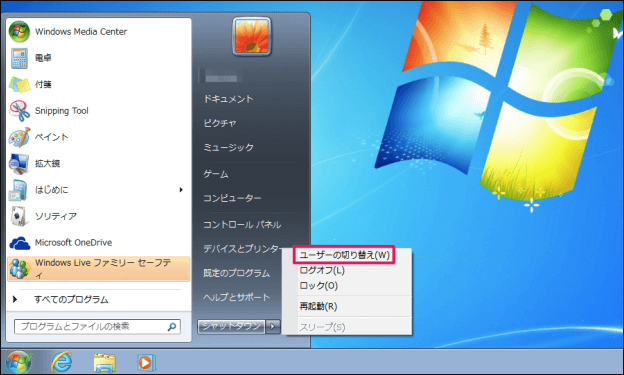
Task: Select スリープ(S) in the power menu
Action: (322, 327)
